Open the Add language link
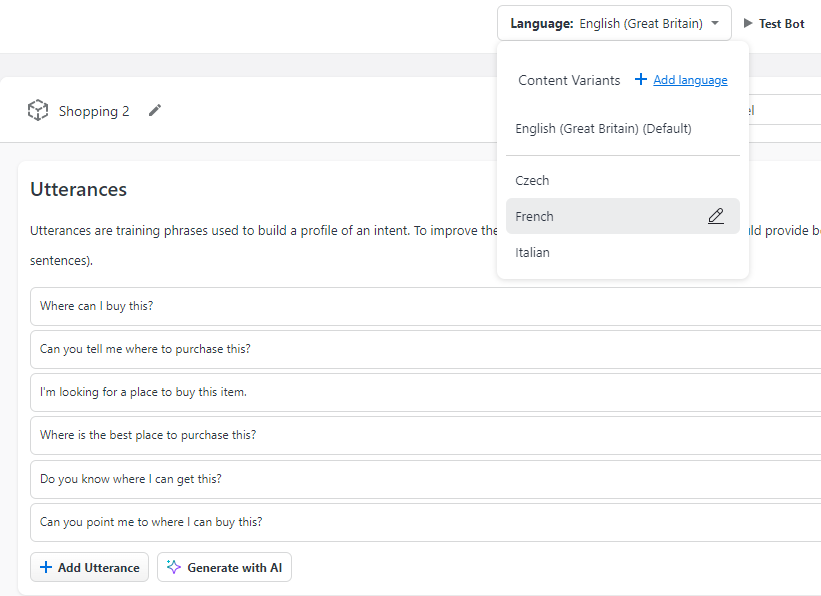The image size is (821, 596). tap(690, 79)
